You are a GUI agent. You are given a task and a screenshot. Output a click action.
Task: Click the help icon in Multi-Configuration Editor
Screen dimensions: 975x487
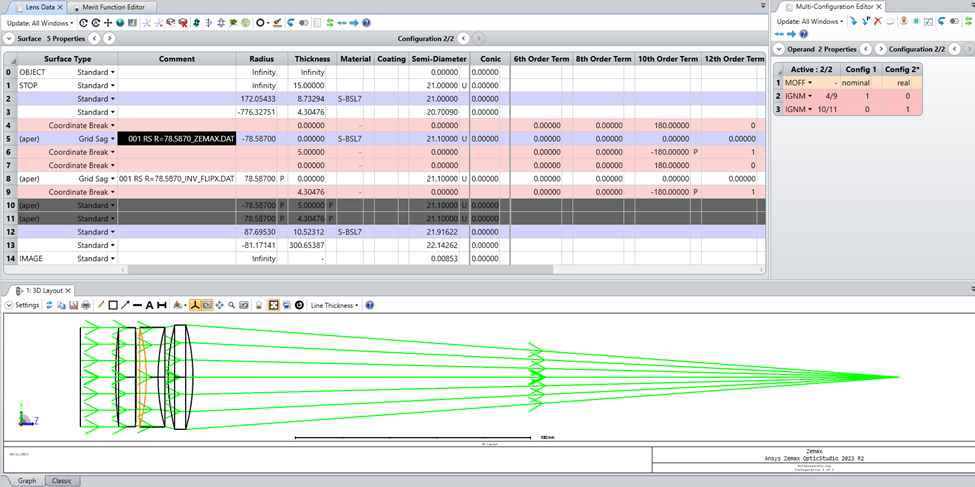(x=803, y=34)
